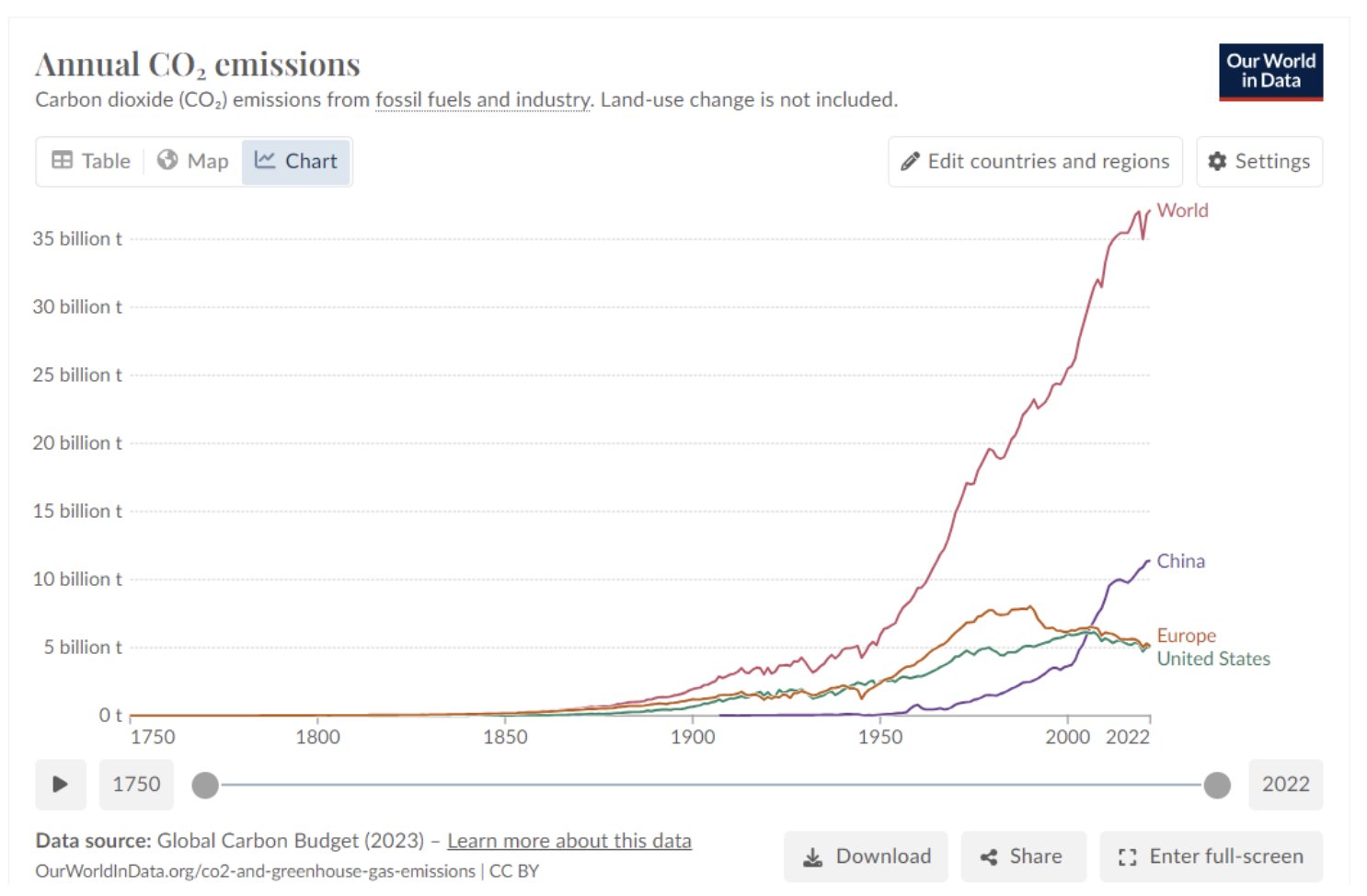The height and width of the screenshot is (896, 1367).
Task: Click the globe Map icon
Action: [x=167, y=161]
